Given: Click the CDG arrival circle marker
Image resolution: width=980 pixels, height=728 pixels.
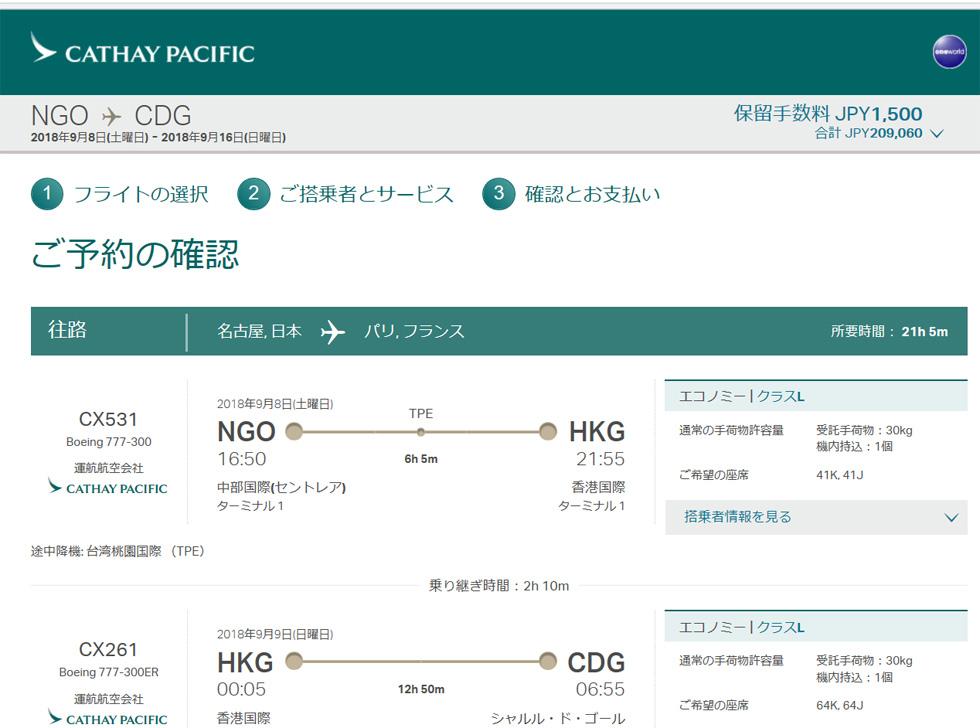Looking at the screenshot, I should pos(548,662).
